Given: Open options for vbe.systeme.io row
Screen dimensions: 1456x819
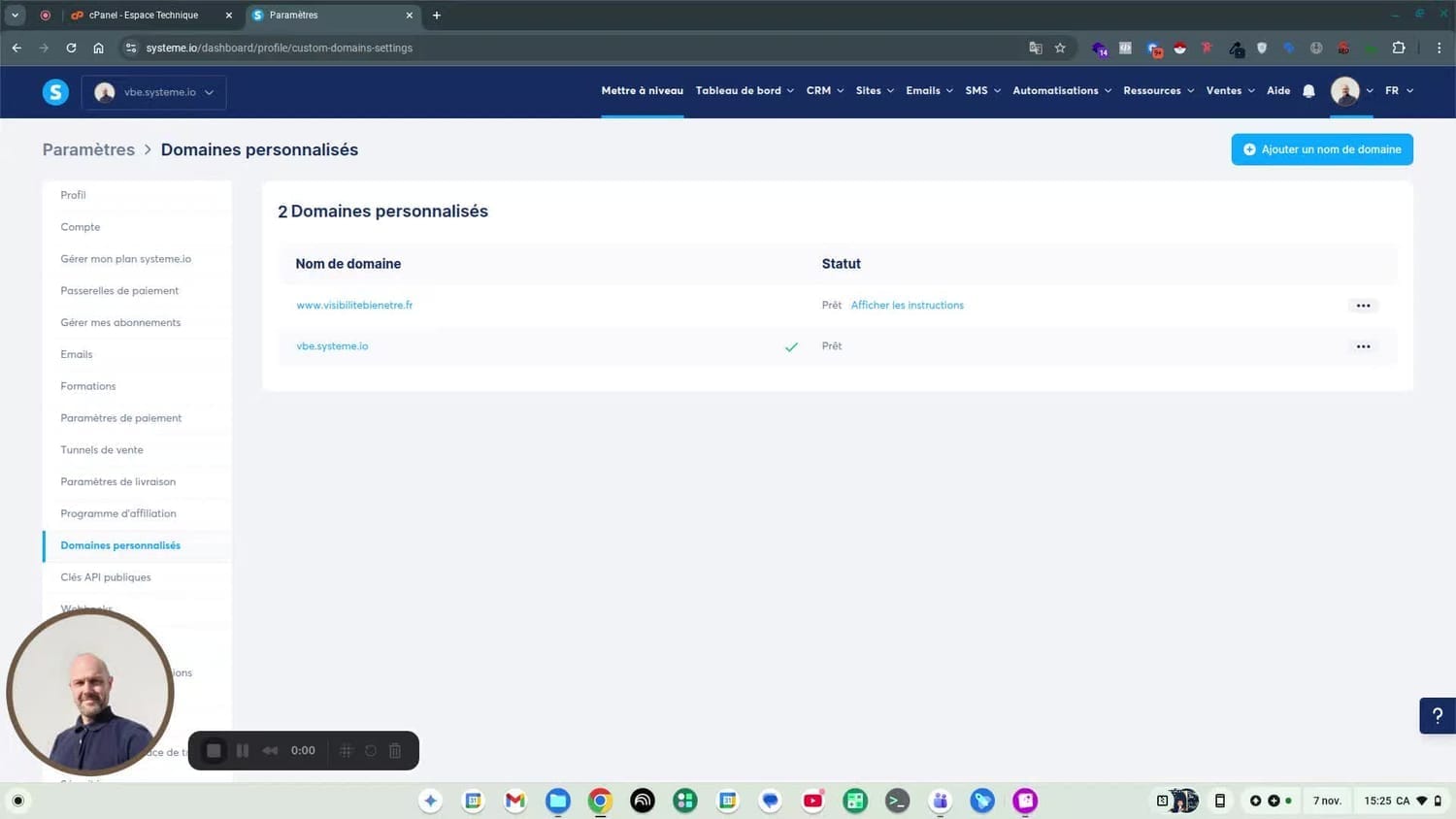Looking at the screenshot, I should coord(1363,346).
